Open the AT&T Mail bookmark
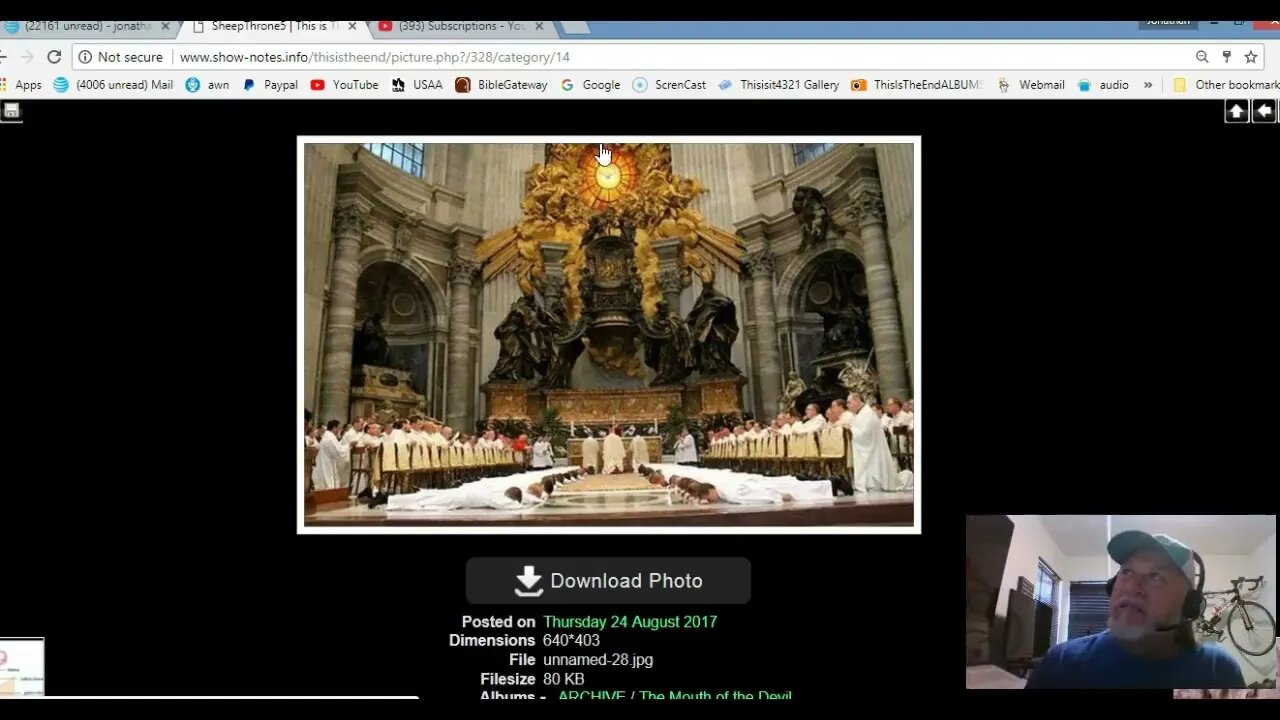The image size is (1280, 720). tap(114, 85)
